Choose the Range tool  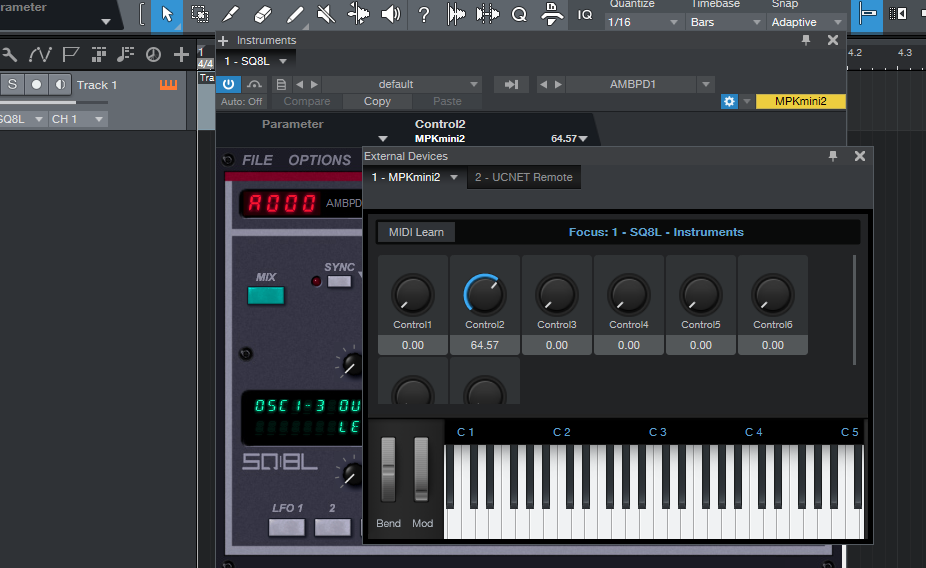(200, 14)
